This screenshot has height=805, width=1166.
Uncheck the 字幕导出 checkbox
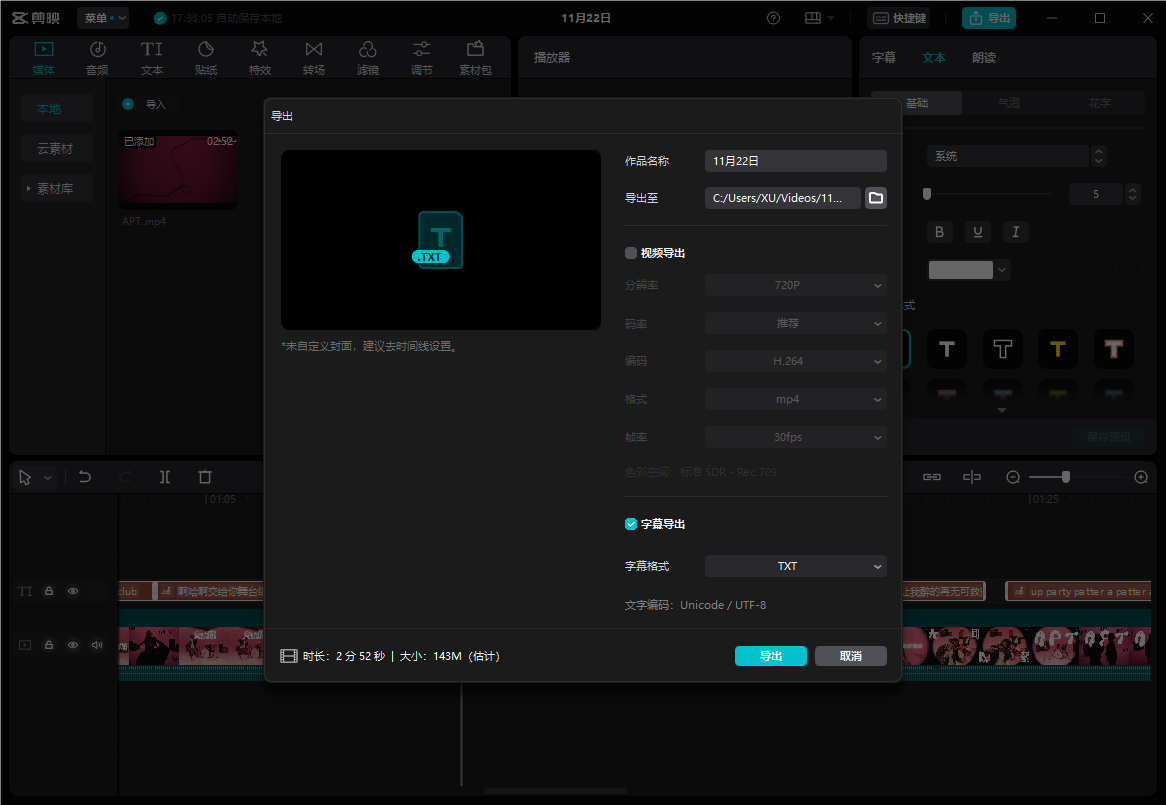(x=631, y=524)
